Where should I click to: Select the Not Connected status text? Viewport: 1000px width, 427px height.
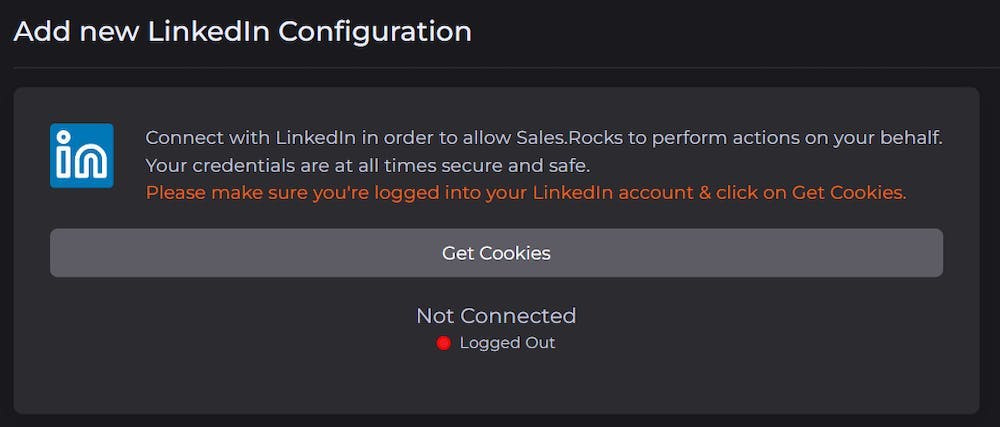[x=496, y=315]
